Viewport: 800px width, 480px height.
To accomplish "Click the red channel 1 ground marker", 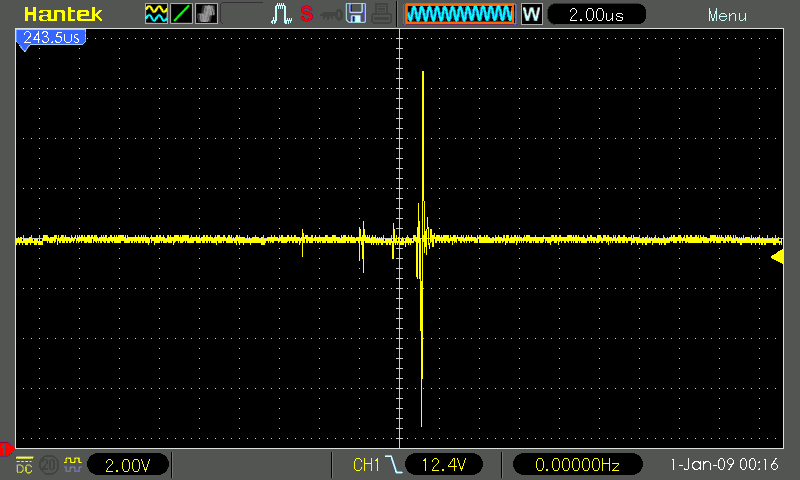I will (x=6, y=449).
